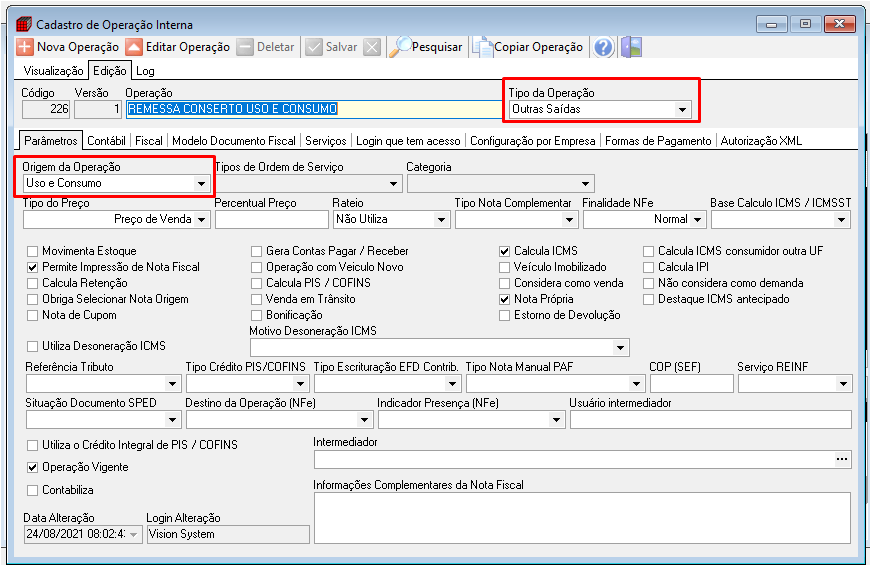Uncheck Permite Impressão de Nota Fiscal
The height and width of the screenshot is (566, 870).
coord(33,267)
